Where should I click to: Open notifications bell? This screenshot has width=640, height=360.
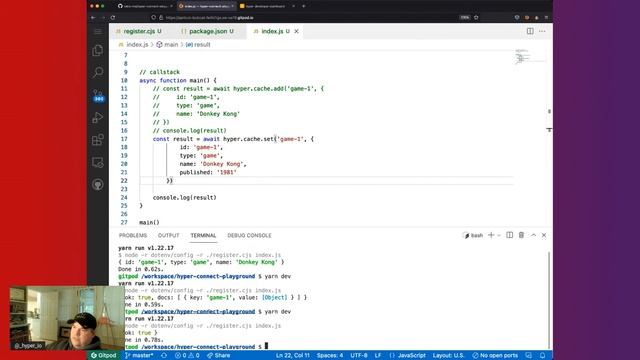pos(542,355)
